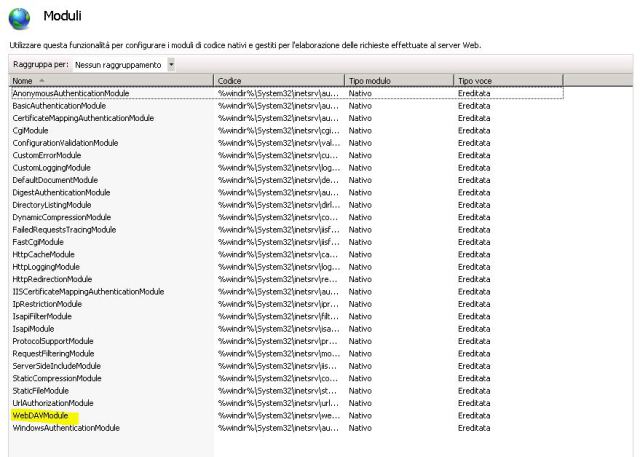Select IISCertificateMappingAuthenticationModule entry
This screenshot has width=640, height=457.
pos(88,292)
